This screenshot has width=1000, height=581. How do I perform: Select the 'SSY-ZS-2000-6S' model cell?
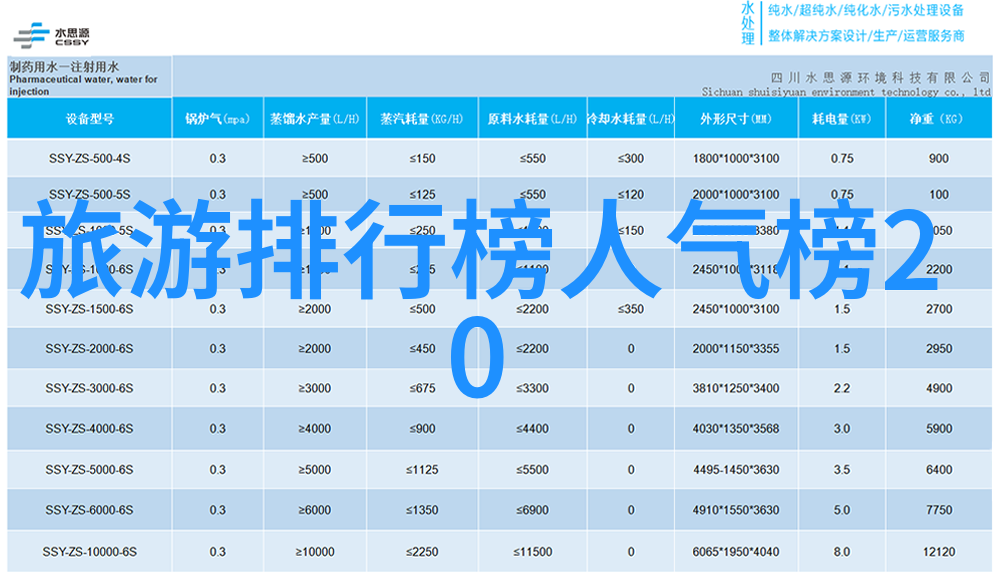tap(89, 348)
